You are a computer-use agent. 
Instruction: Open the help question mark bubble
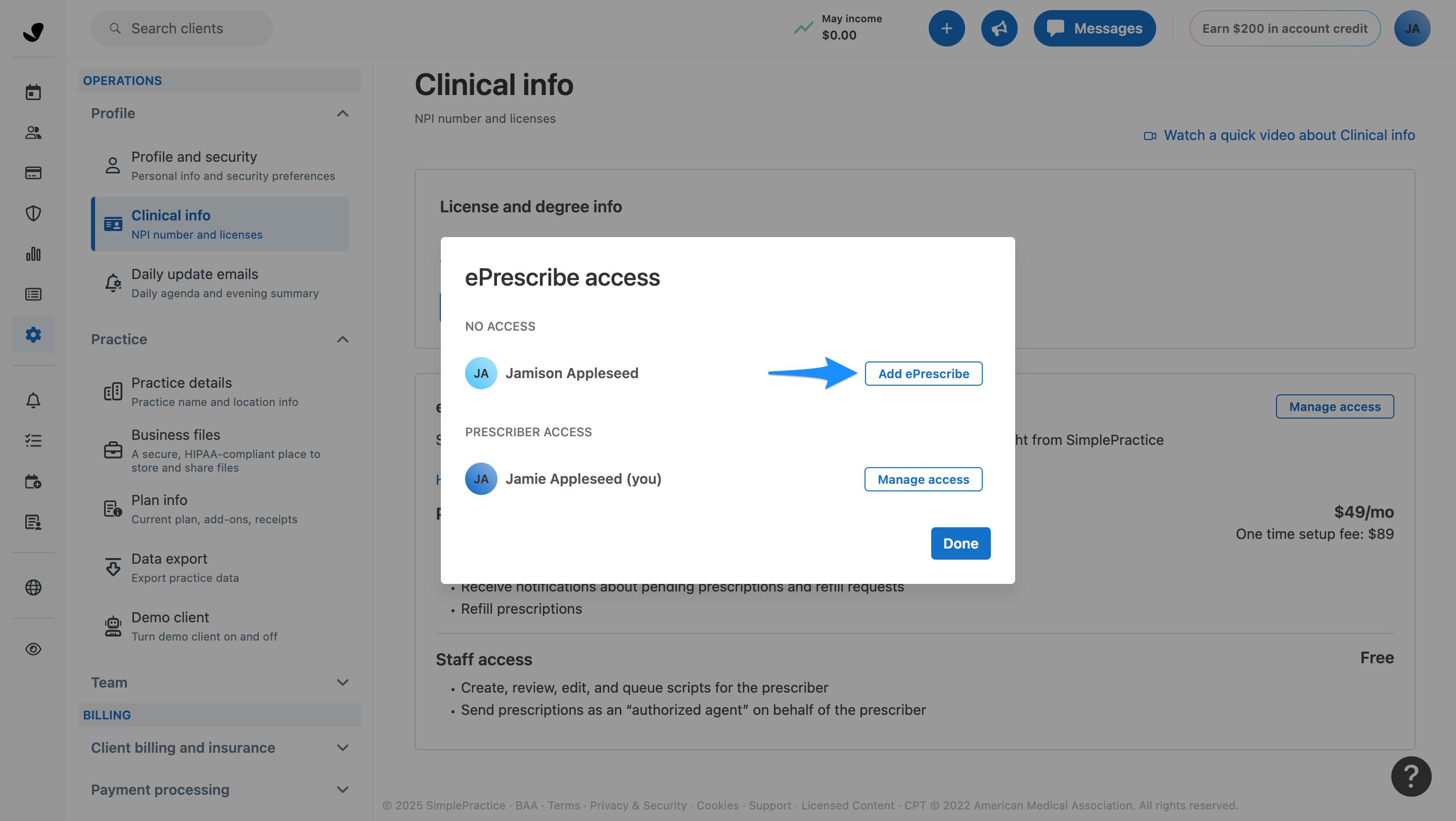[x=1411, y=777]
